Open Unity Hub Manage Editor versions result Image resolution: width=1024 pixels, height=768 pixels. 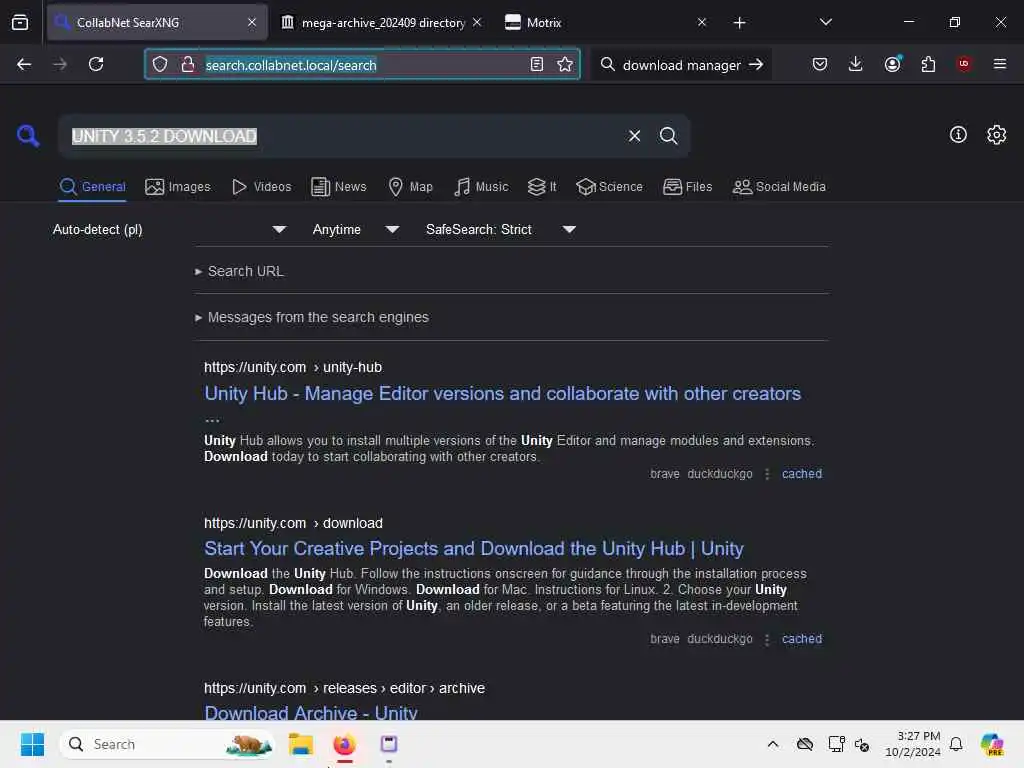(x=502, y=394)
